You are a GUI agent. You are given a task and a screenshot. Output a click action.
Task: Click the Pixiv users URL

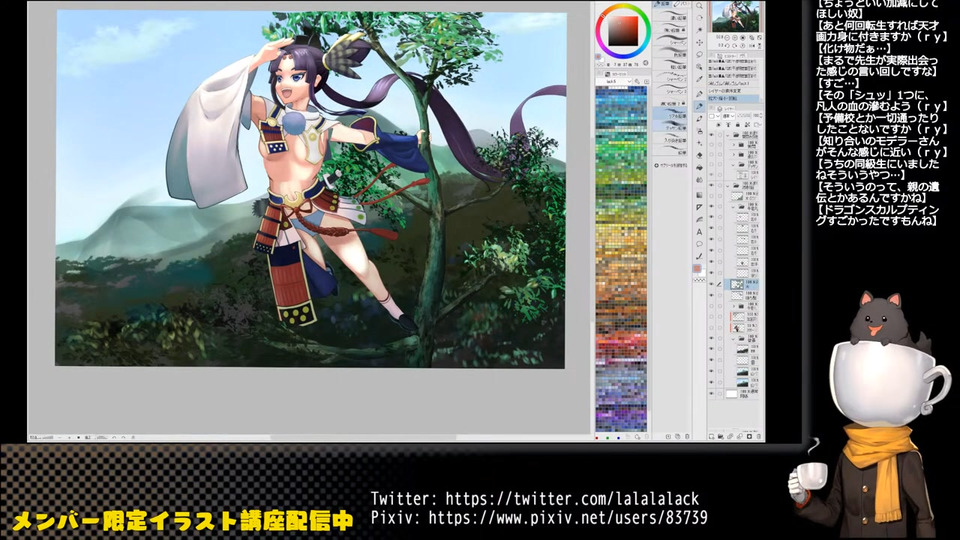click(568, 518)
